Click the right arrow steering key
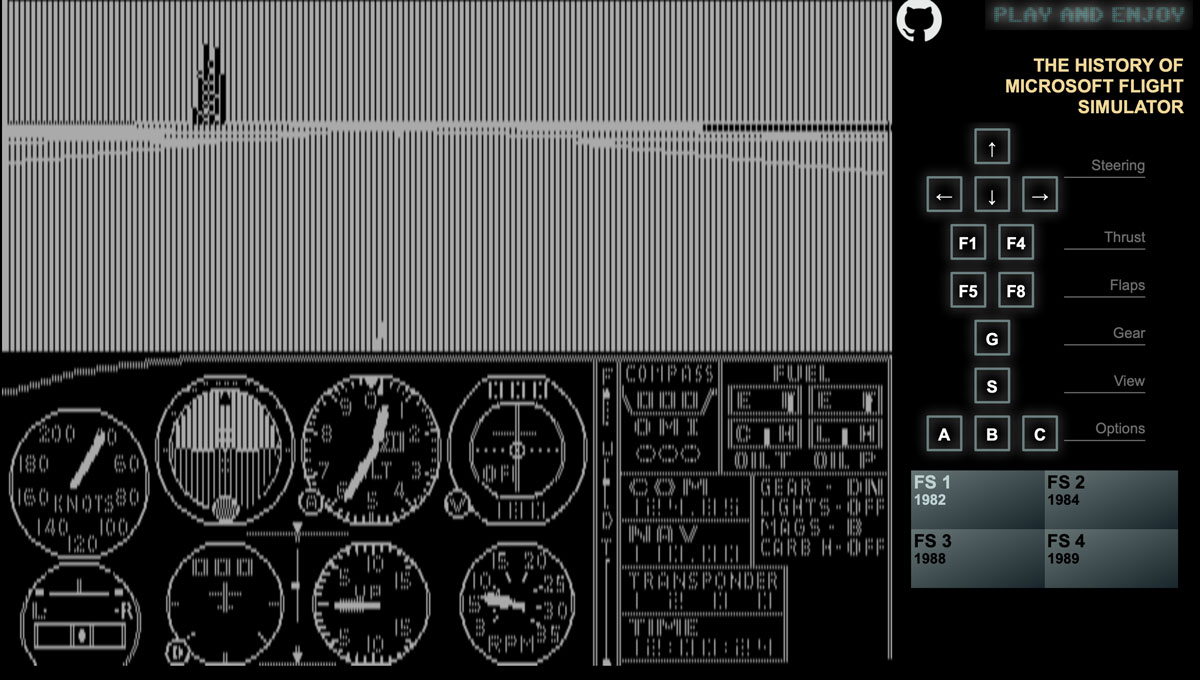 (1040, 195)
